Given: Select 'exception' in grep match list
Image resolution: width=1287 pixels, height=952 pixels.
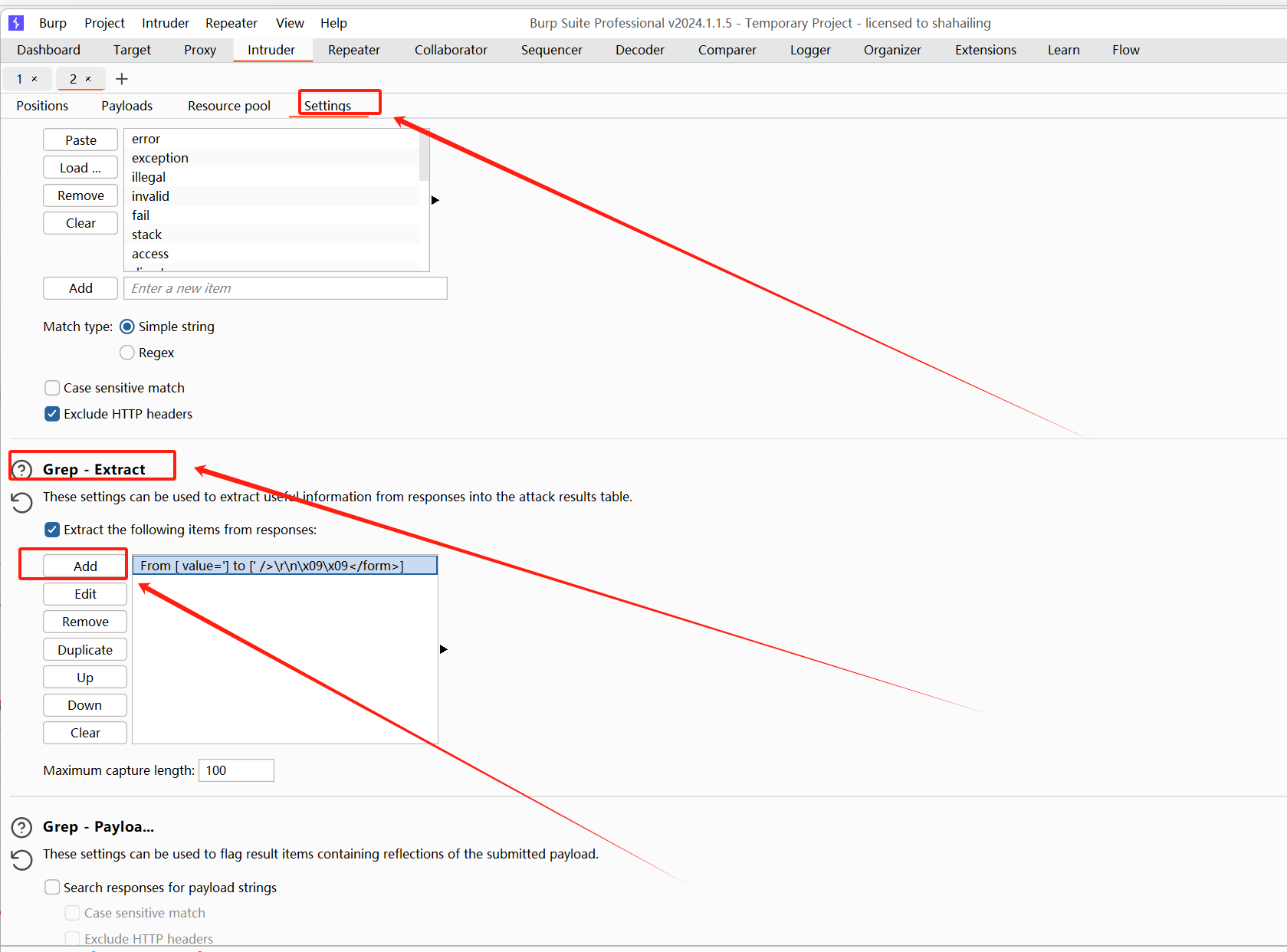Looking at the screenshot, I should point(271,158).
